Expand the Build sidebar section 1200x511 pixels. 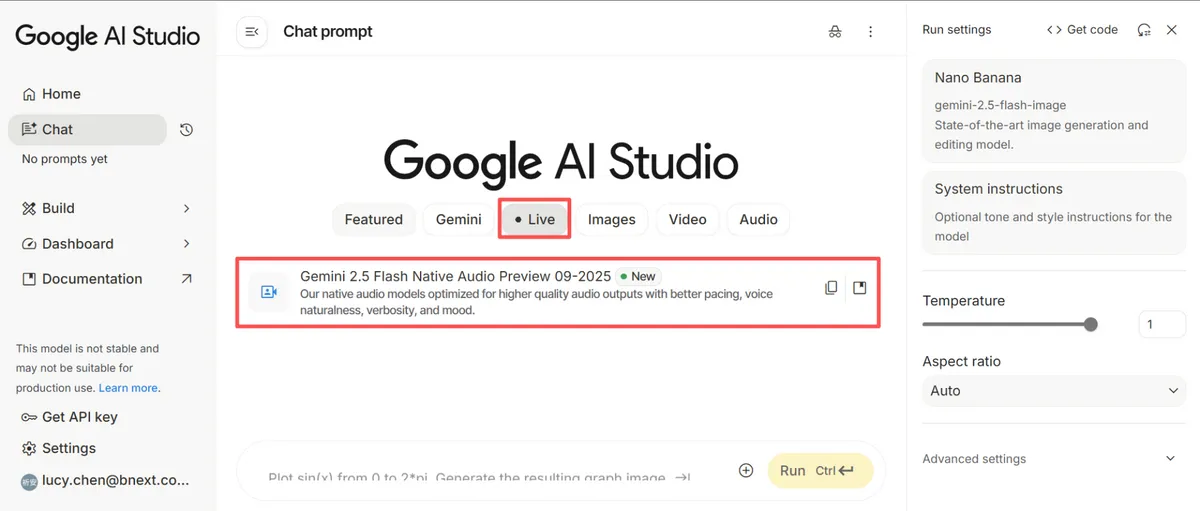(x=186, y=208)
